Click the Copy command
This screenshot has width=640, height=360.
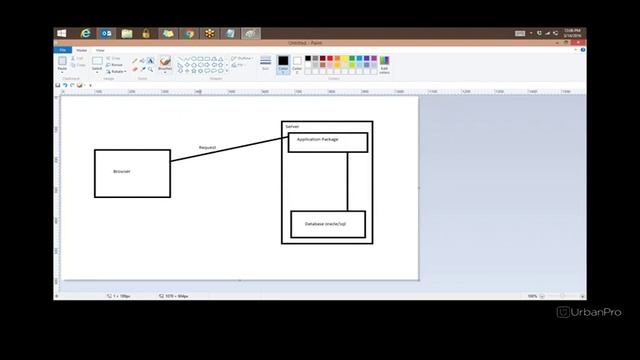coord(78,65)
